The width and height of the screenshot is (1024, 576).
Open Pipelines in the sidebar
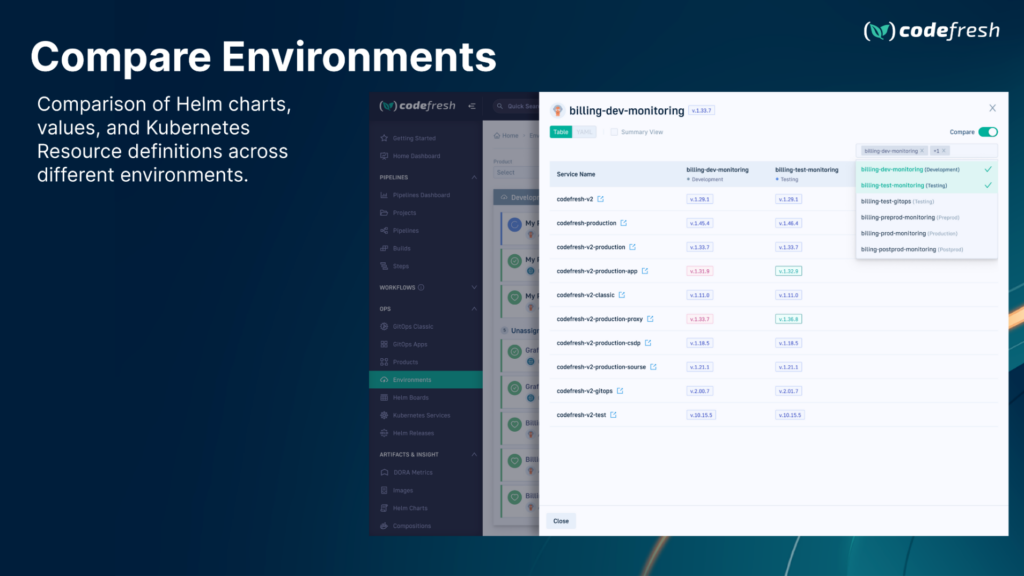(x=406, y=231)
